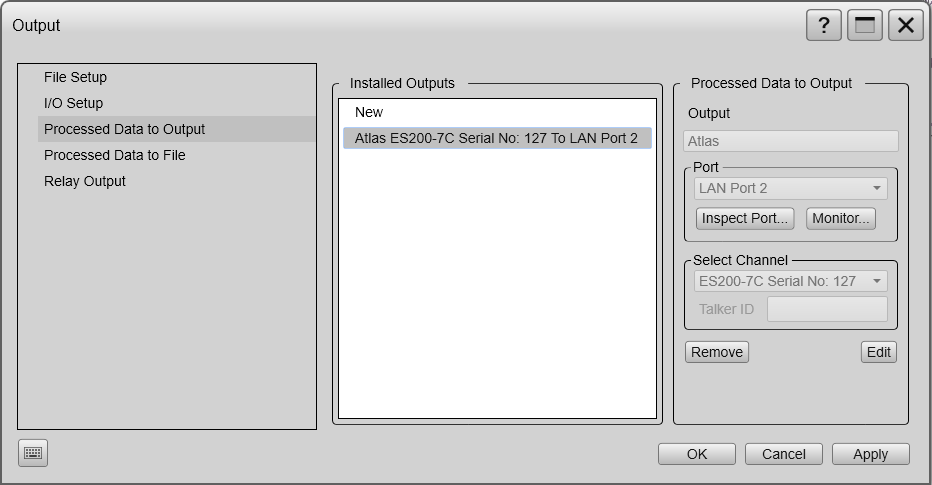Screen dimensions: 932x485
Task: Click the Port dropdown arrow
Action: click(x=877, y=188)
